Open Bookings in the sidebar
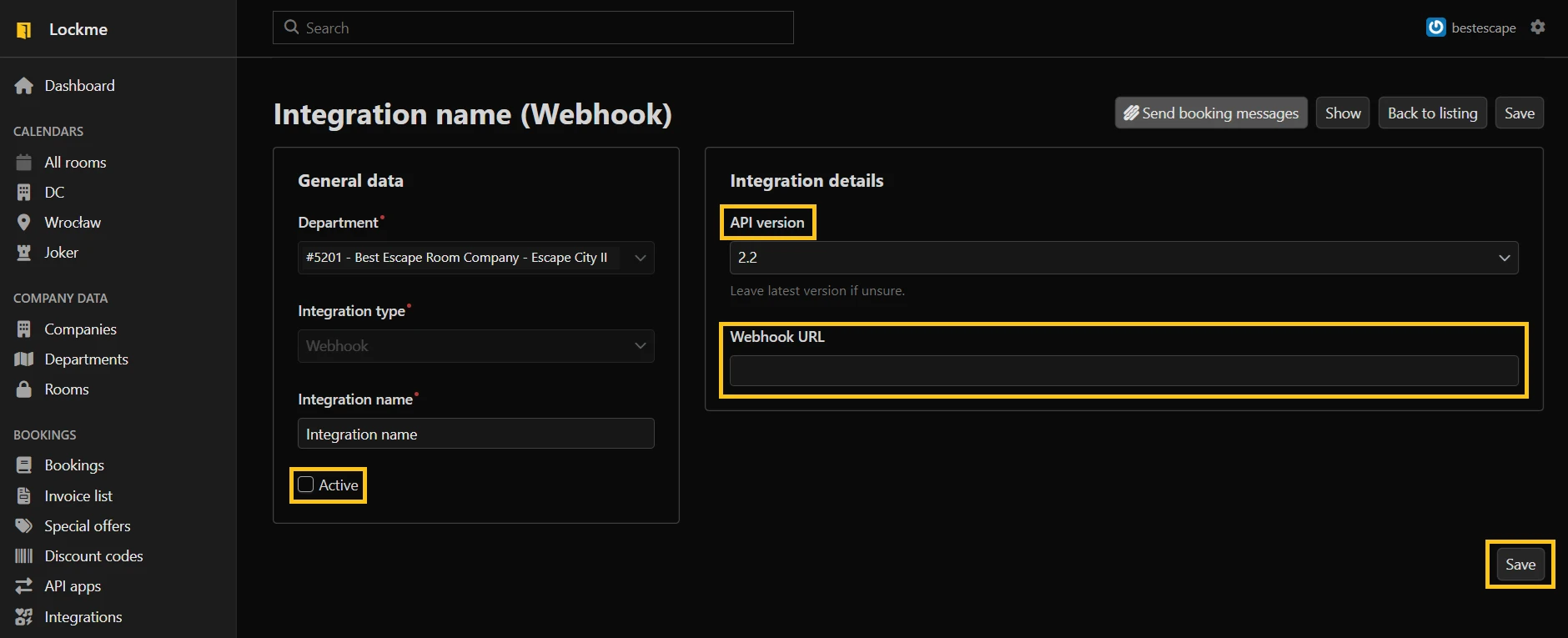Screen dimensions: 1568x638 coord(73,465)
